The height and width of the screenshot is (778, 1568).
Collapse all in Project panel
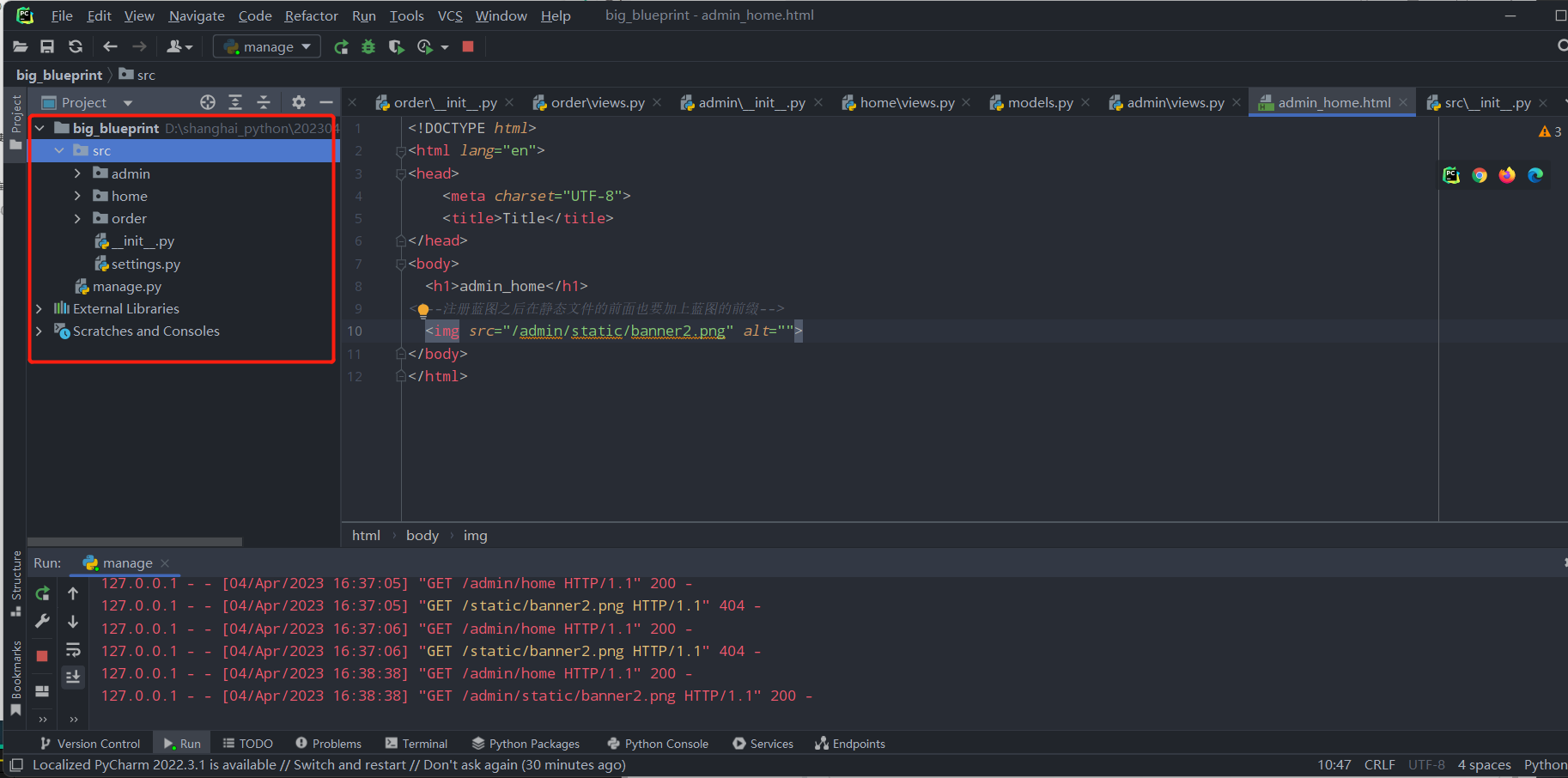coord(264,102)
